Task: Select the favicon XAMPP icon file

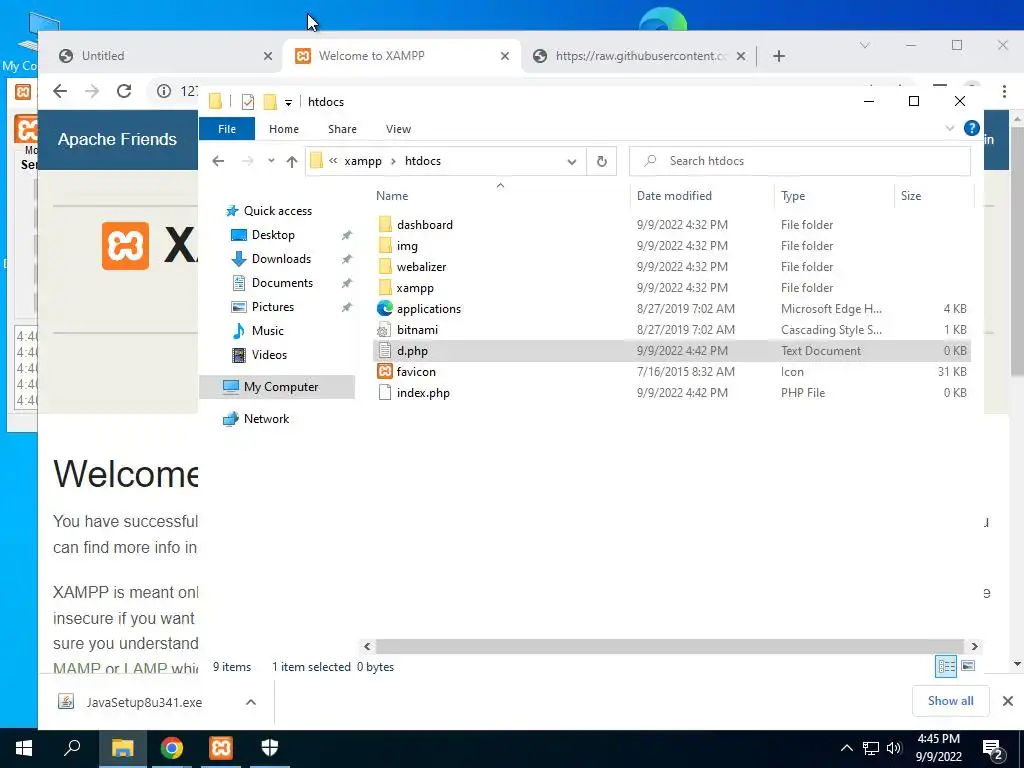Action: [x=385, y=372]
